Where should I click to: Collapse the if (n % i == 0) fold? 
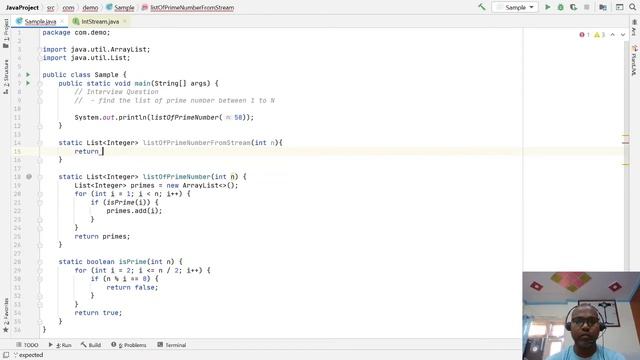(40, 279)
